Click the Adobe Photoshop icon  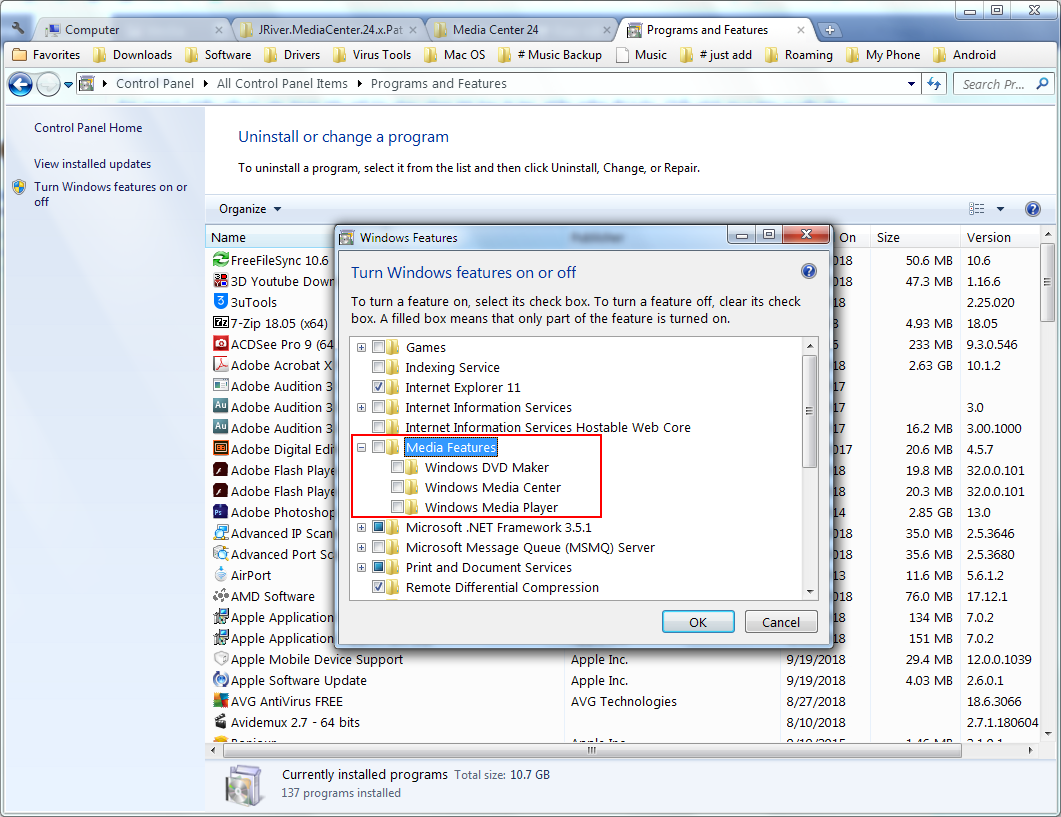pyautogui.click(x=221, y=512)
